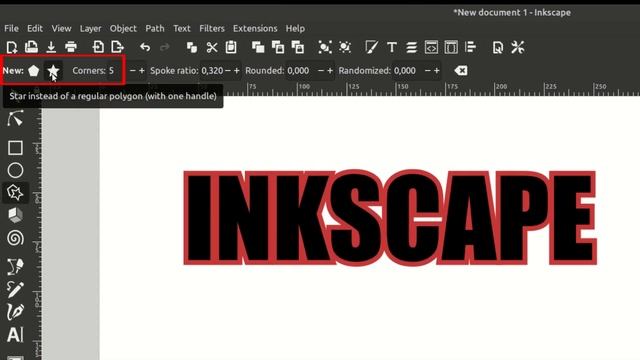The height and width of the screenshot is (360, 640).
Task: Select the Stars and polygons tool
Action: click(x=15, y=192)
